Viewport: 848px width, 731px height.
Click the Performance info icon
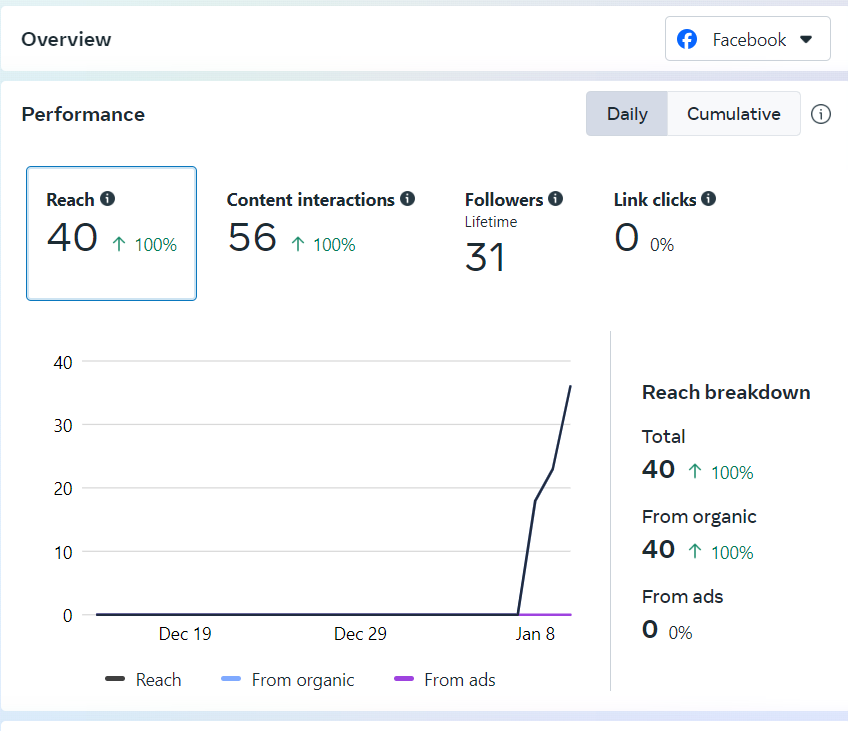(x=821, y=114)
